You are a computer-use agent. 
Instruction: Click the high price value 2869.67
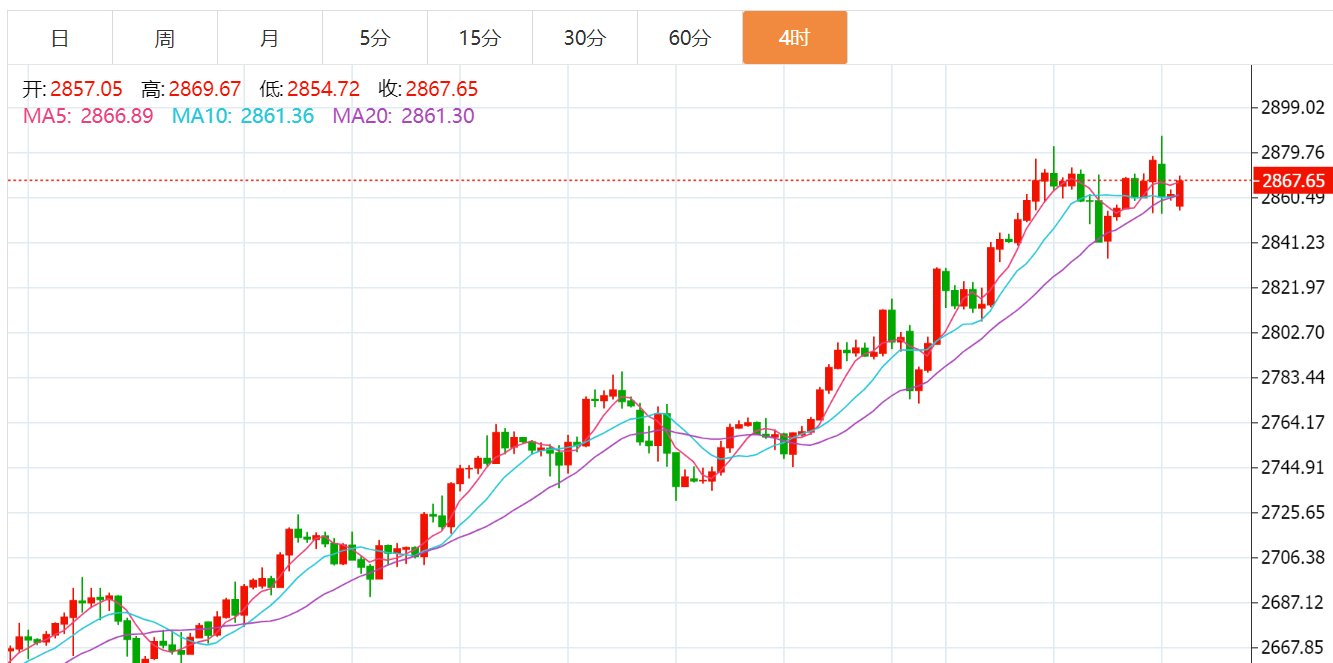[x=205, y=89]
